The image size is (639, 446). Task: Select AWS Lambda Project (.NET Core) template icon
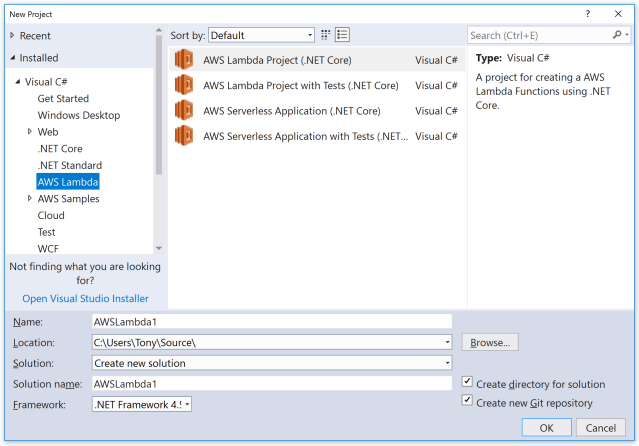tap(184, 60)
